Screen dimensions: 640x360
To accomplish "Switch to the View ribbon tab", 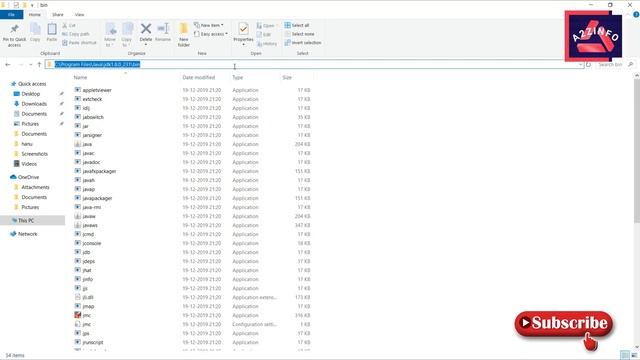I will tap(79, 15).
